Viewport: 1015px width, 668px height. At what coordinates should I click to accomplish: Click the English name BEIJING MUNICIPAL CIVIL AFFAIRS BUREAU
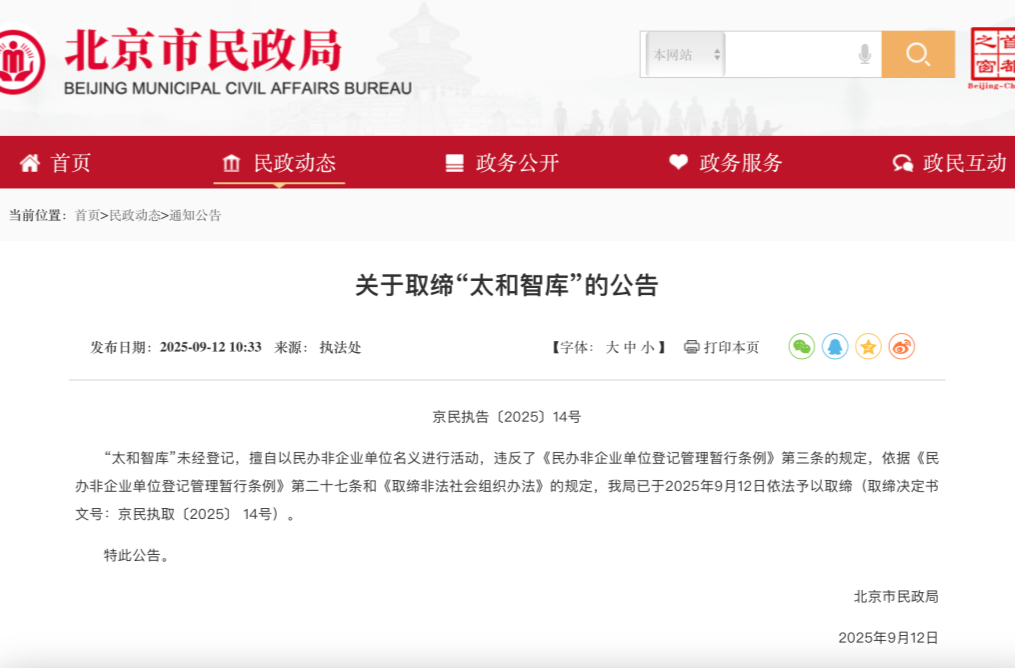[238, 88]
